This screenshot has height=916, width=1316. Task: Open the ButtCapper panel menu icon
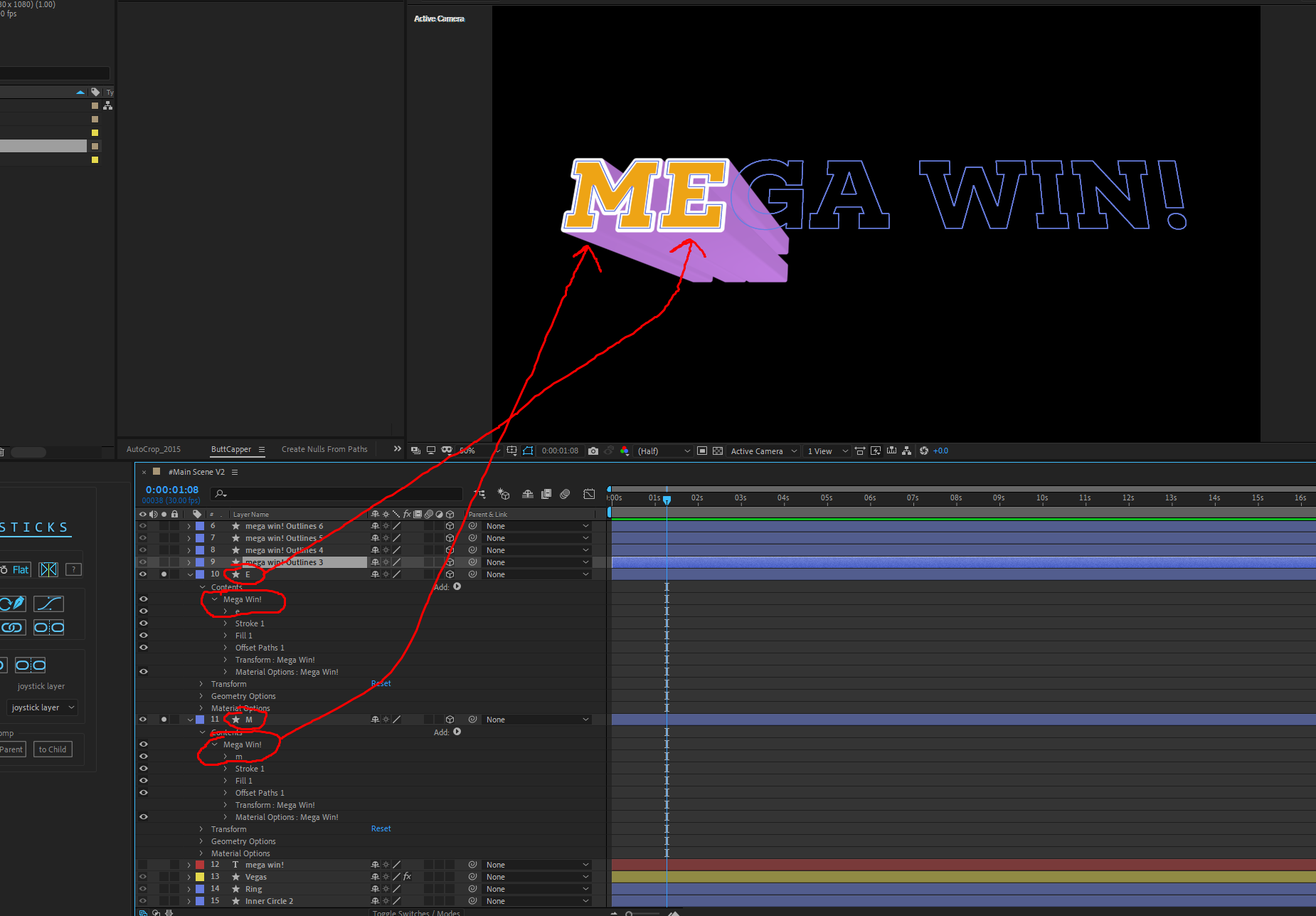262,449
